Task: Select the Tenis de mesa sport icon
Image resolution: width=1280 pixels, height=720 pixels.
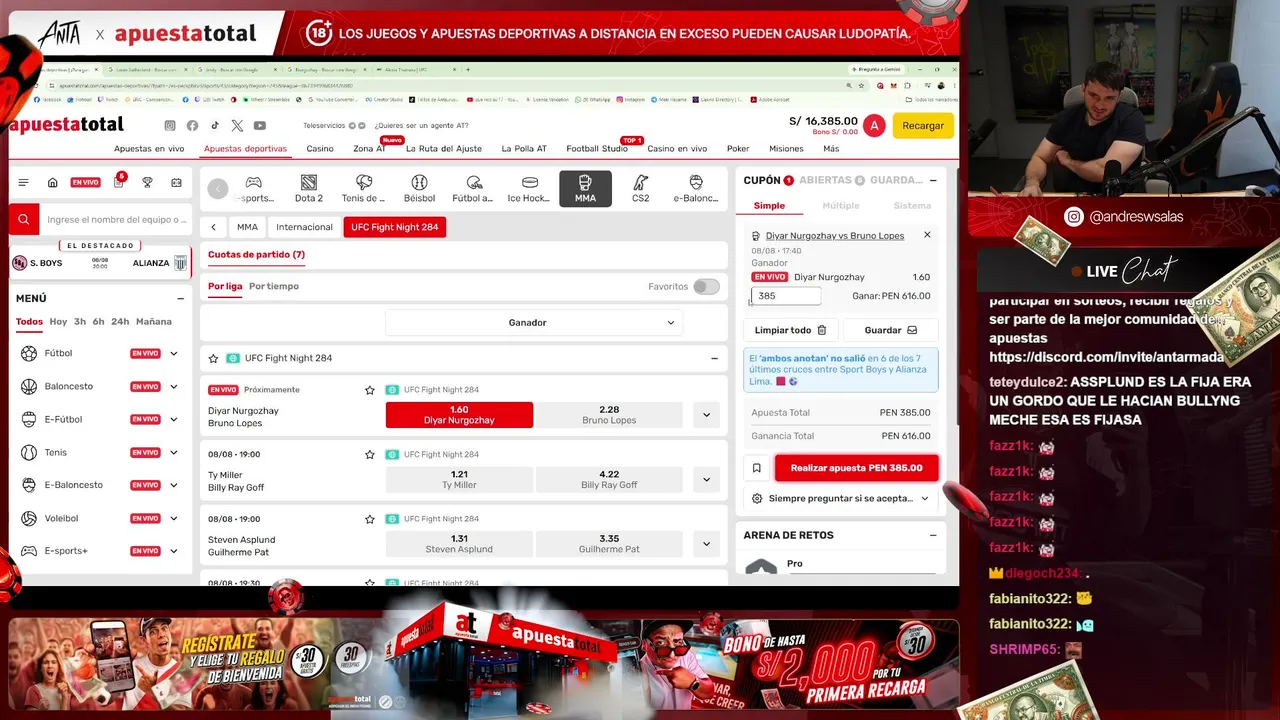Action: (x=364, y=188)
